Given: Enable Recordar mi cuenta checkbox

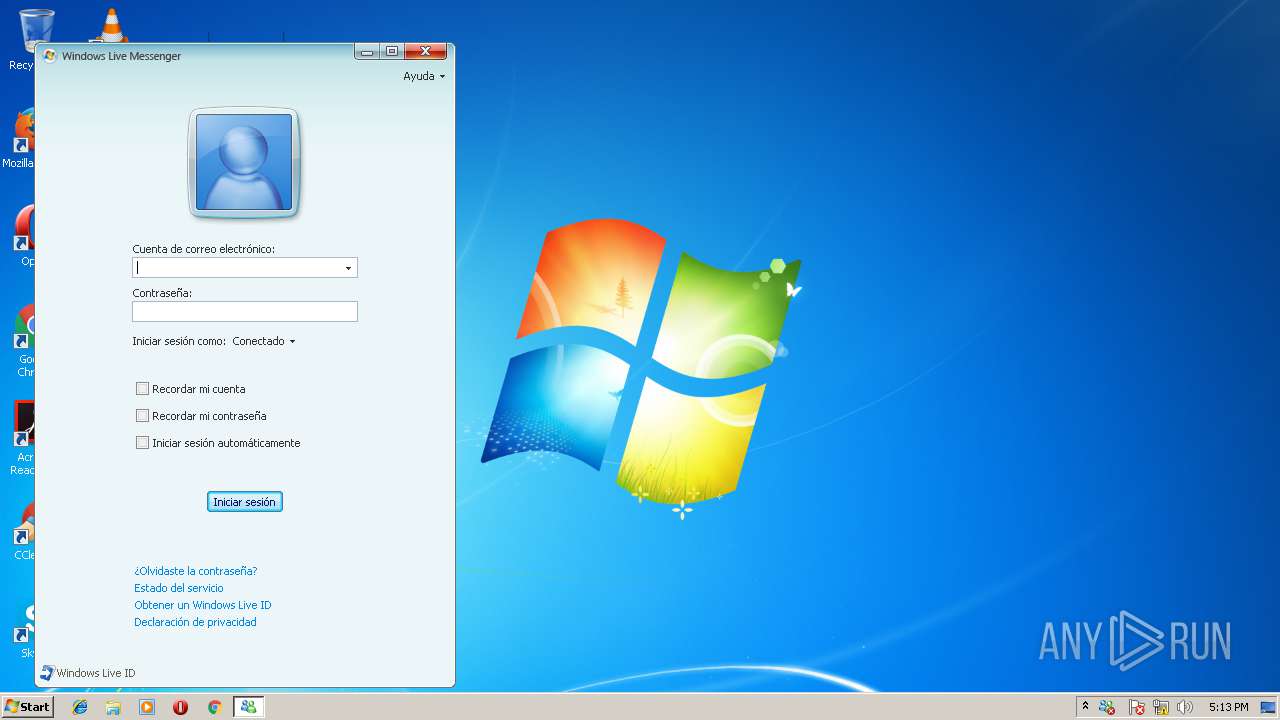Looking at the screenshot, I should [x=142, y=389].
